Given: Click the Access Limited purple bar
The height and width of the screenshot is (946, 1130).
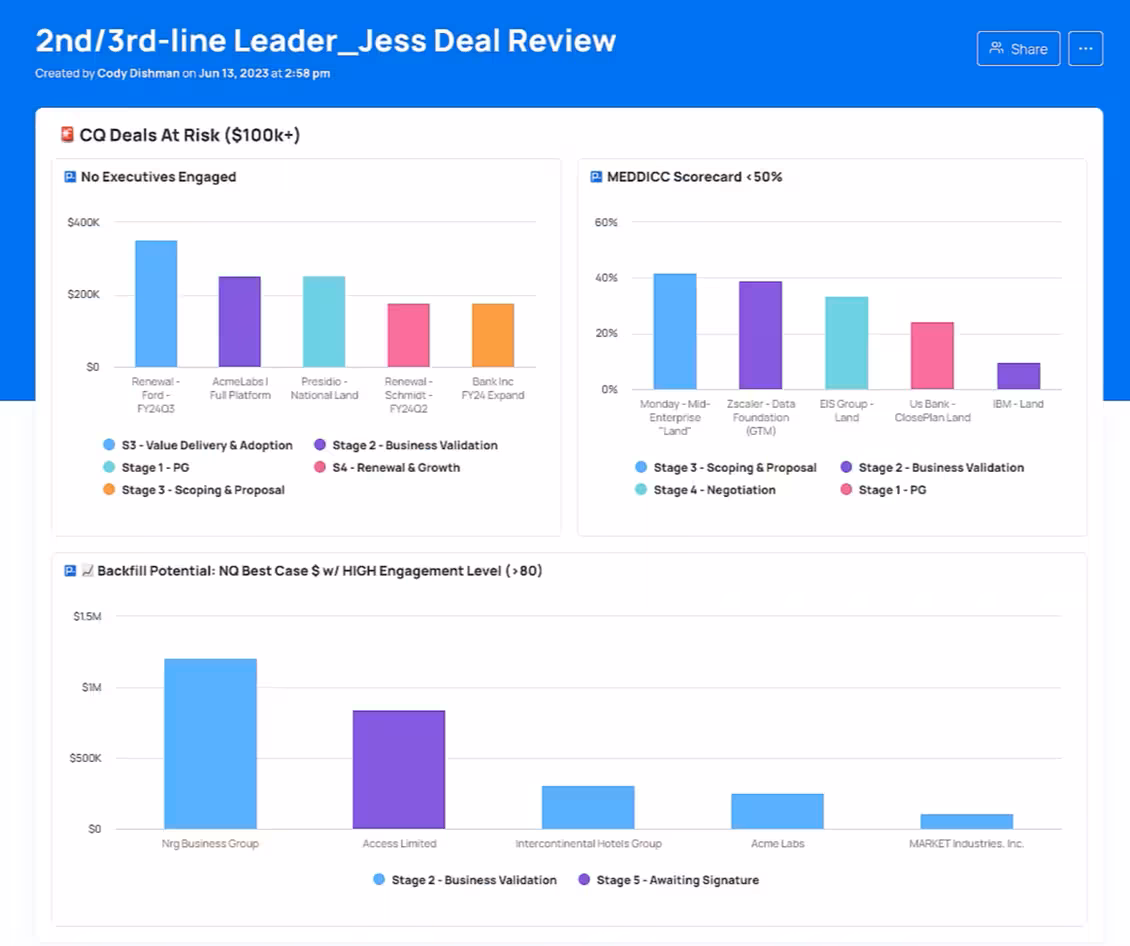Looking at the screenshot, I should [398, 770].
